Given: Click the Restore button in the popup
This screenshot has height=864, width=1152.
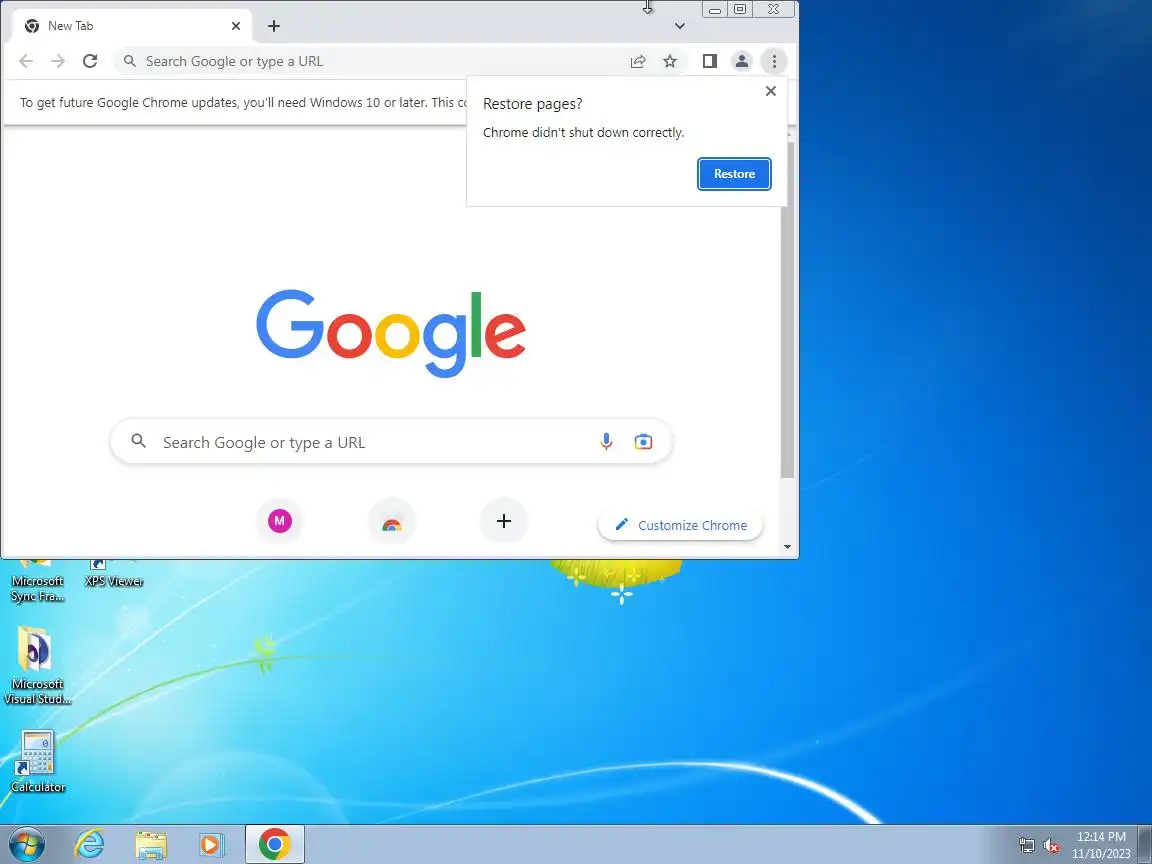Looking at the screenshot, I should (x=734, y=174).
